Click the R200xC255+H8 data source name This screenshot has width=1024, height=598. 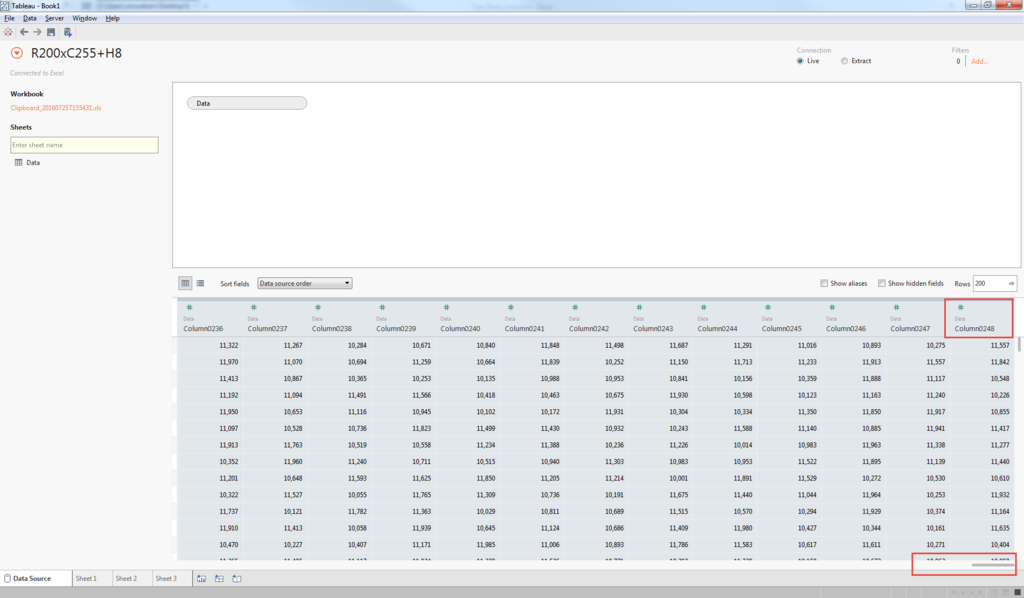pos(76,54)
